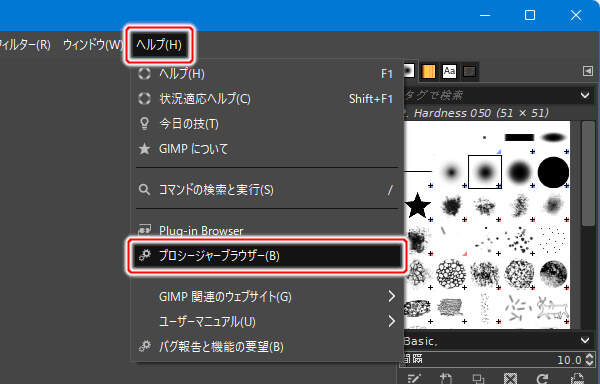Screen dimensions: 600x384
Task: Open the フィルター(R) menu
Action: click(x=25, y=45)
